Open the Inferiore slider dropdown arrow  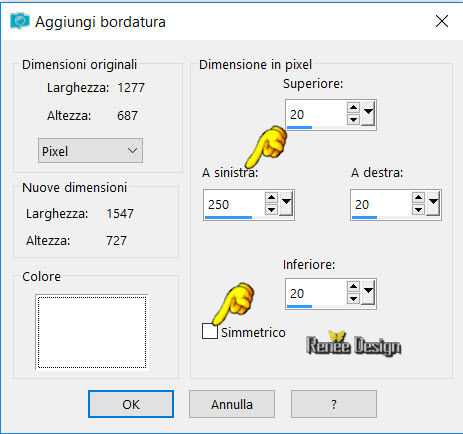point(368,292)
